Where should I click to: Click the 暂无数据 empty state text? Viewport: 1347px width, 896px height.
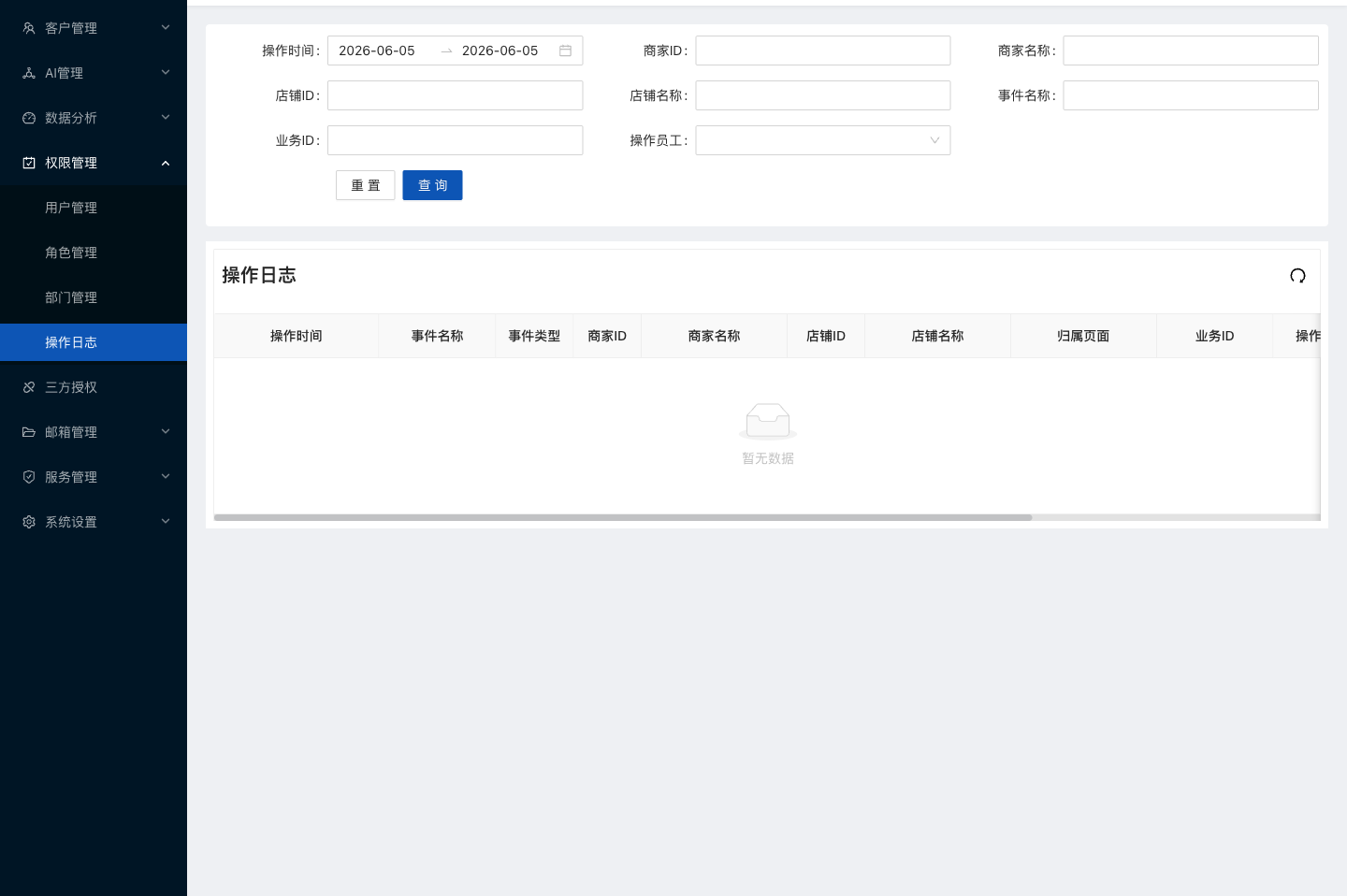(768, 458)
